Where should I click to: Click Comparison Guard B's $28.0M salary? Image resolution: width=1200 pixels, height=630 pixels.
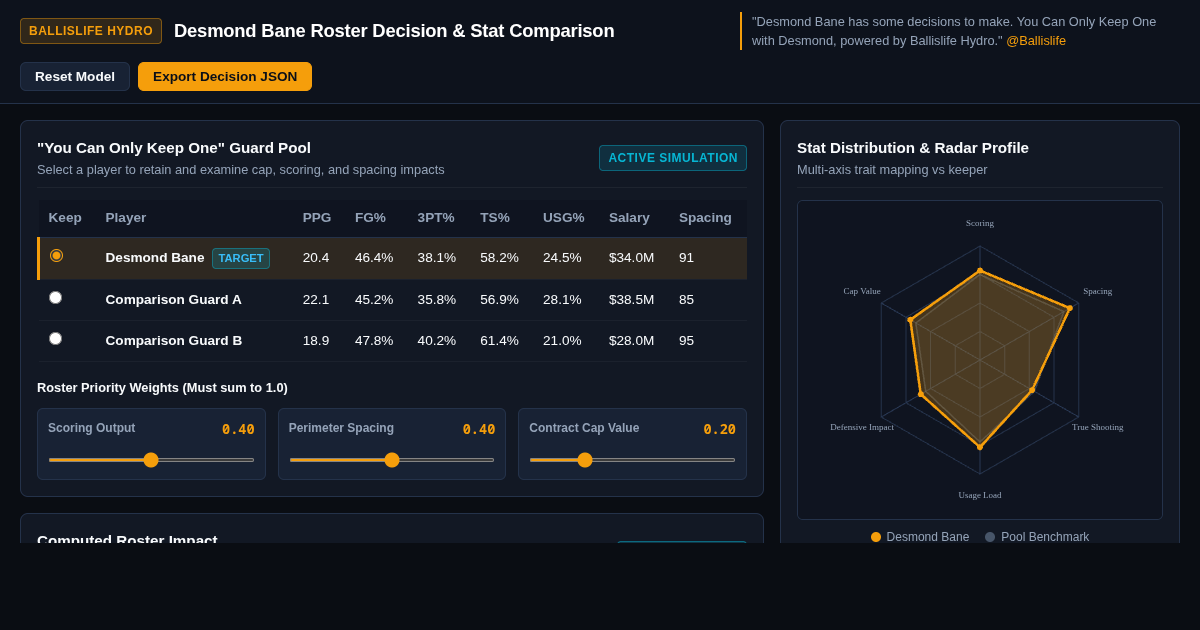click(x=632, y=341)
